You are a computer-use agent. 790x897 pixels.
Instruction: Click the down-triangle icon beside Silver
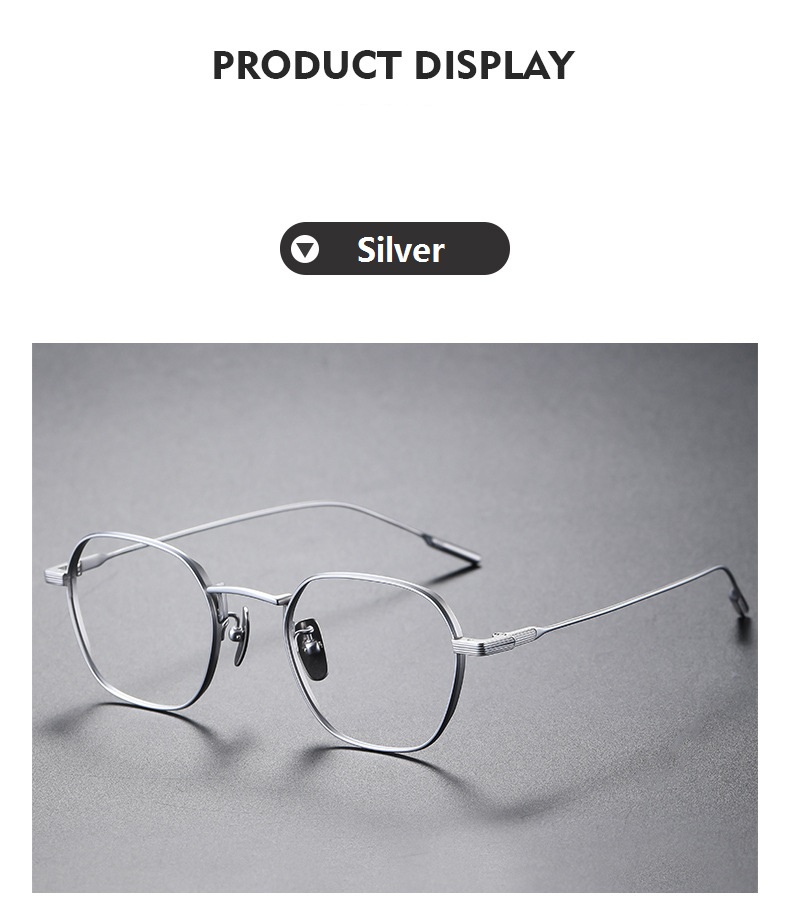click(304, 249)
